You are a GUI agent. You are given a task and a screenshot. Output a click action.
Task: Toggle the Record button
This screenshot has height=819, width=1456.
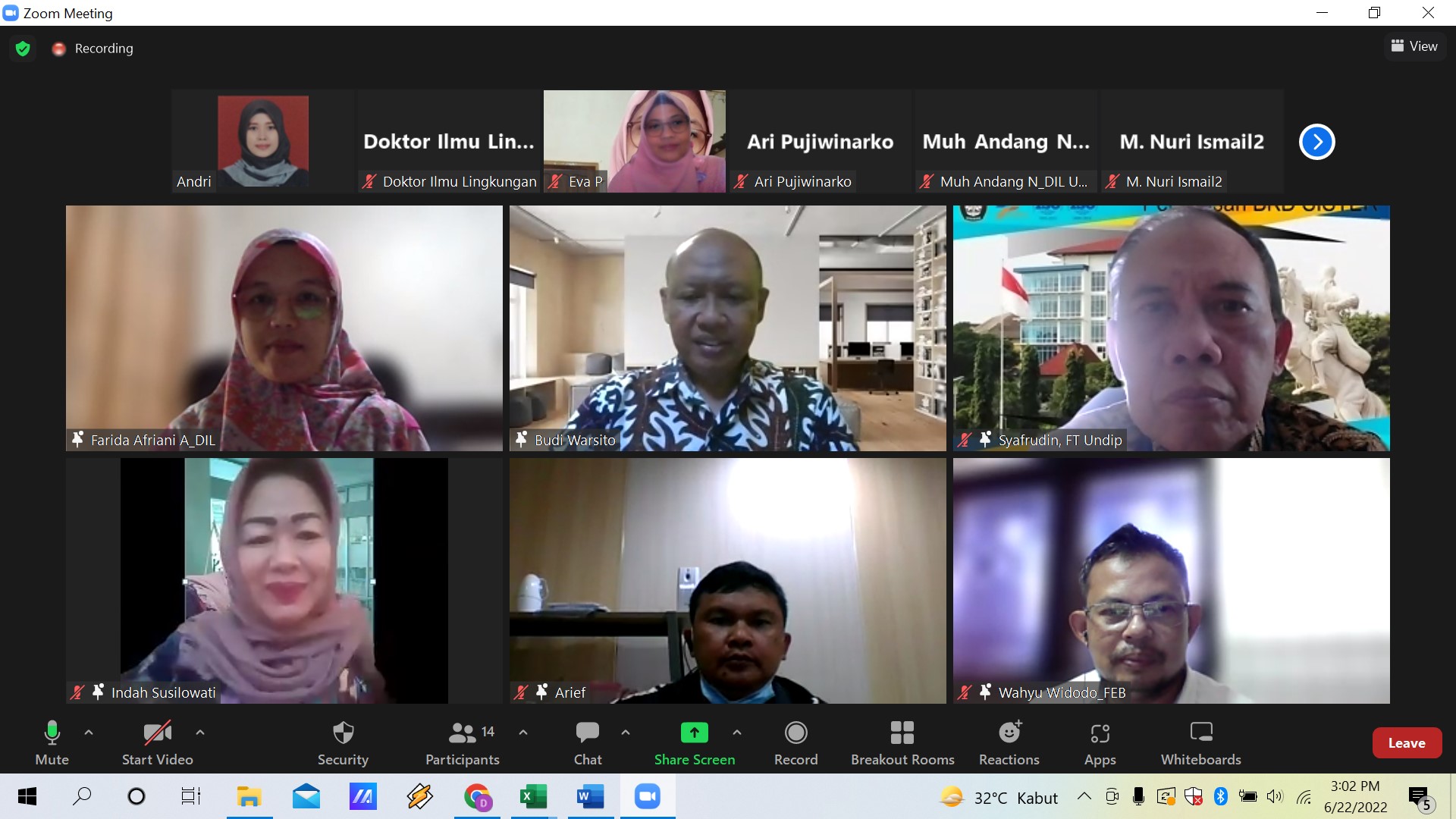click(795, 742)
